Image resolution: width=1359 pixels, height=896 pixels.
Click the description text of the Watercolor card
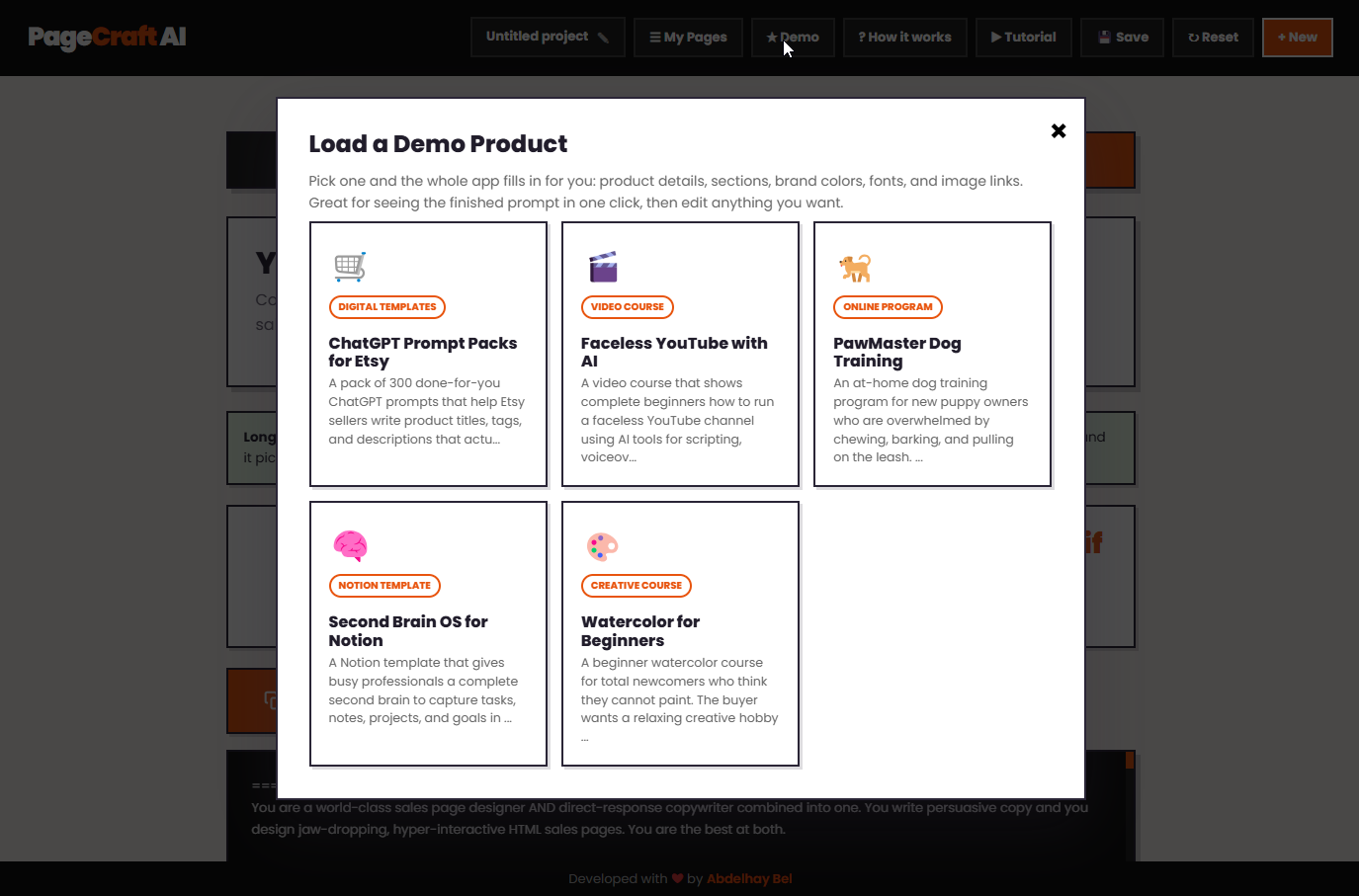tap(680, 699)
